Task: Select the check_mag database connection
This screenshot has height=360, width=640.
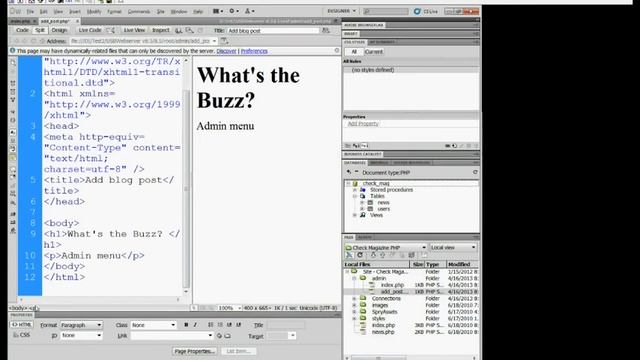Action: (376, 184)
